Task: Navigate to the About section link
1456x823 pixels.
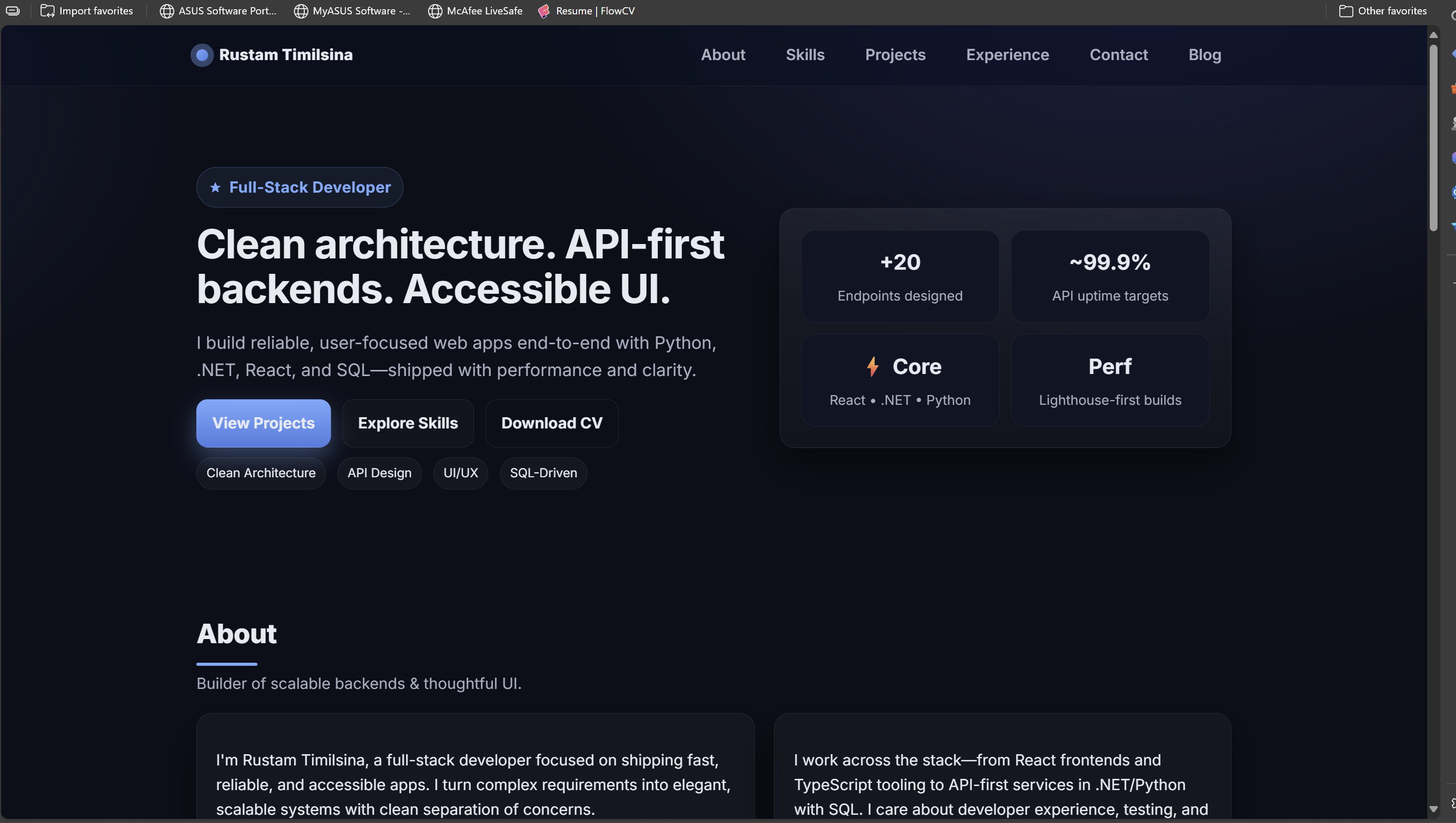Action: point(723,55)
